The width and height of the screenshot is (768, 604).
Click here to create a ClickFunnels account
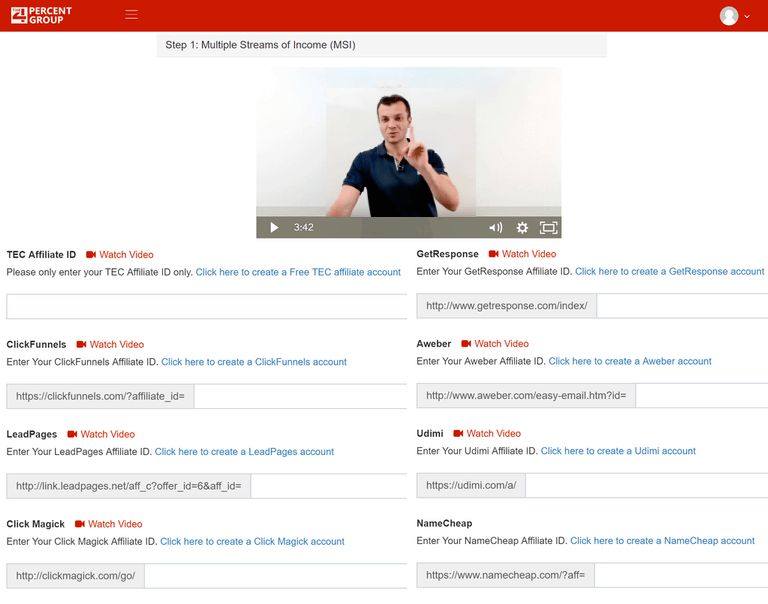[254, 362]
